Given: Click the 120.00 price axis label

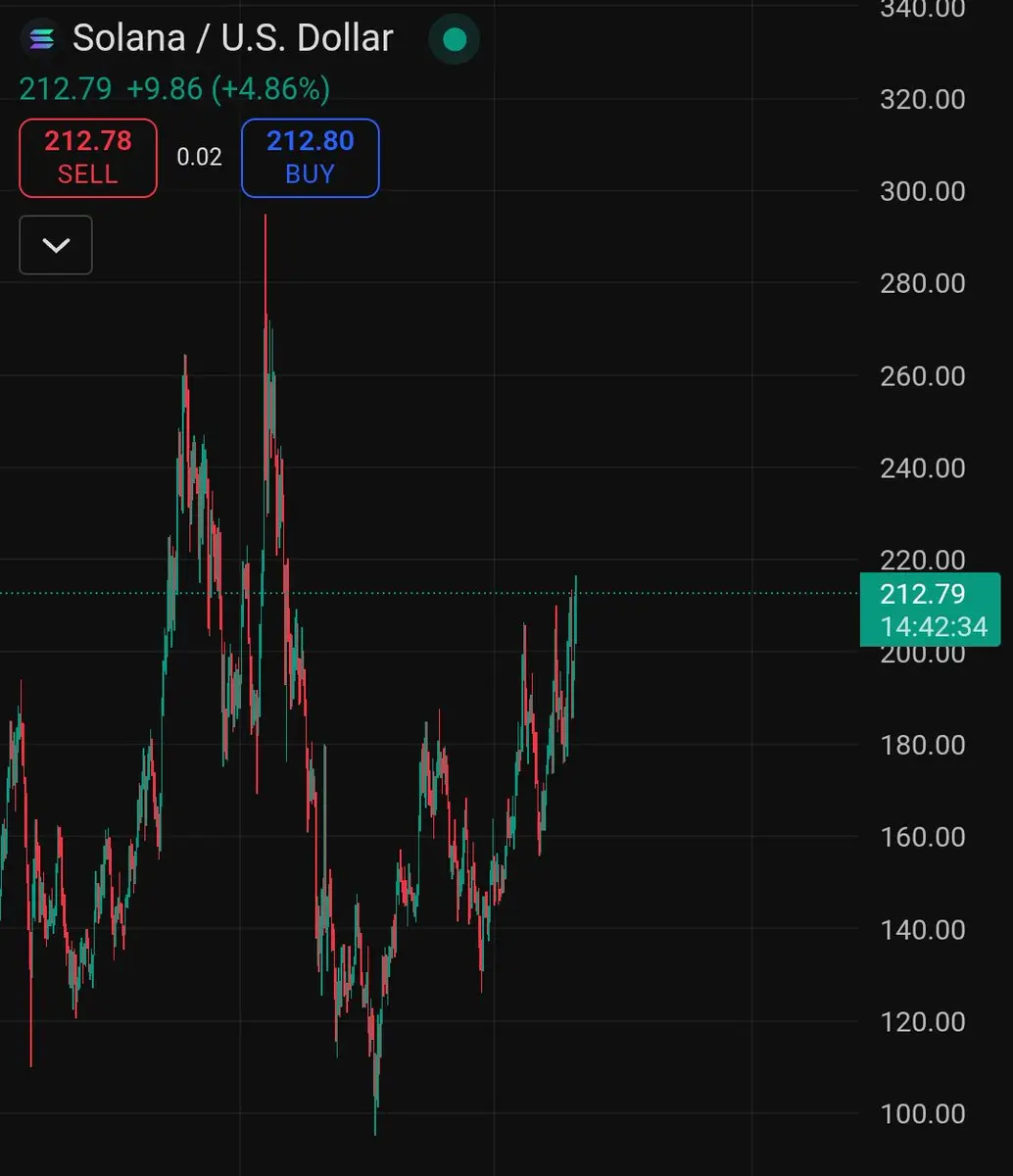Looking at the screenshot, I should [923, 1021].
